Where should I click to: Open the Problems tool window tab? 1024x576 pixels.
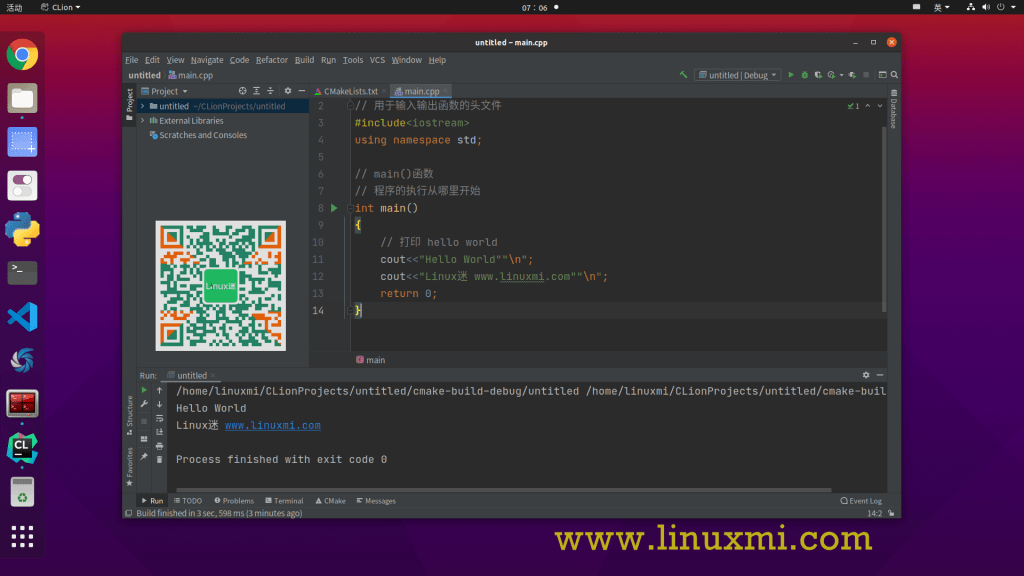click(234, 501)
